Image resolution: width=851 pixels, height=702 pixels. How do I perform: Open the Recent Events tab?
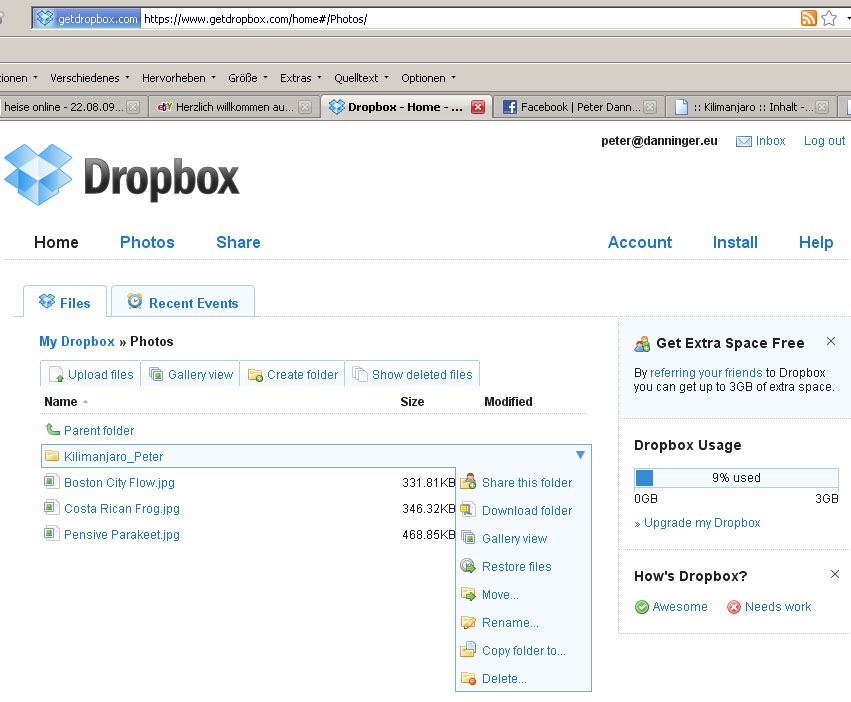point(183,301)
